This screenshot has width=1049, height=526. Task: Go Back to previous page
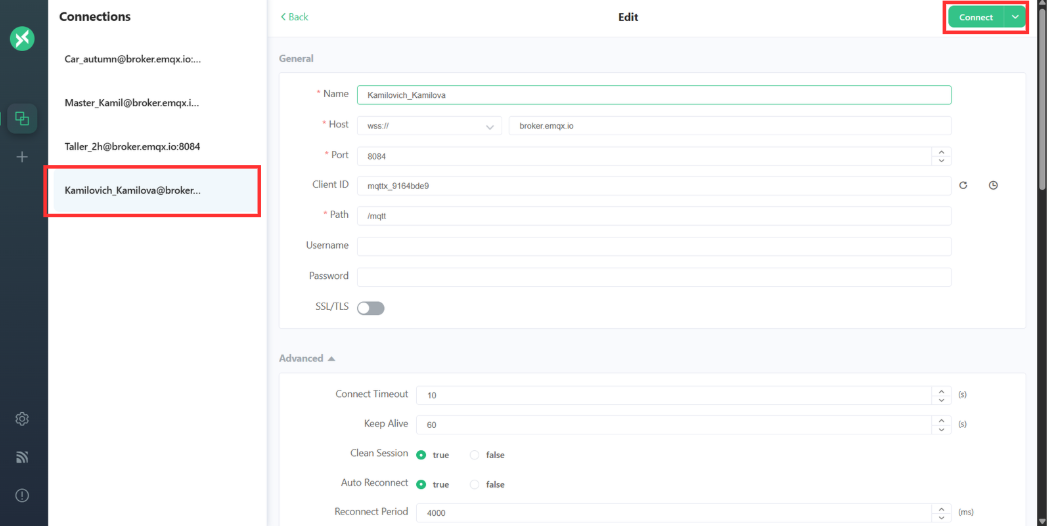coord(294,17)
